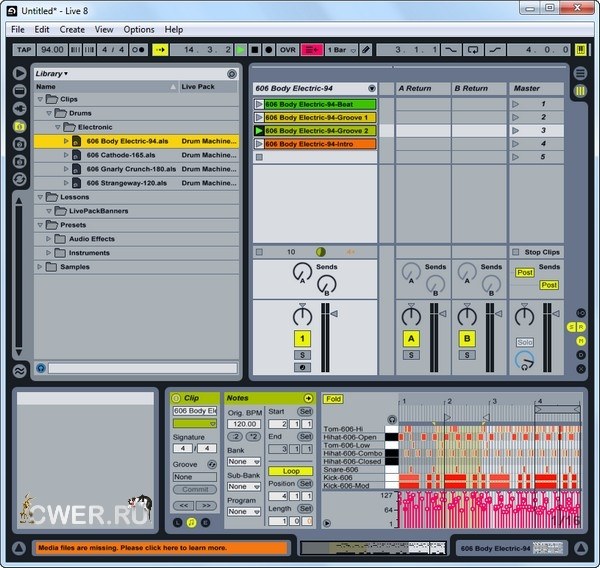
Task: Adjust the track 1 Send A knob
Action: pyautogui.click(x=302, y=272)
